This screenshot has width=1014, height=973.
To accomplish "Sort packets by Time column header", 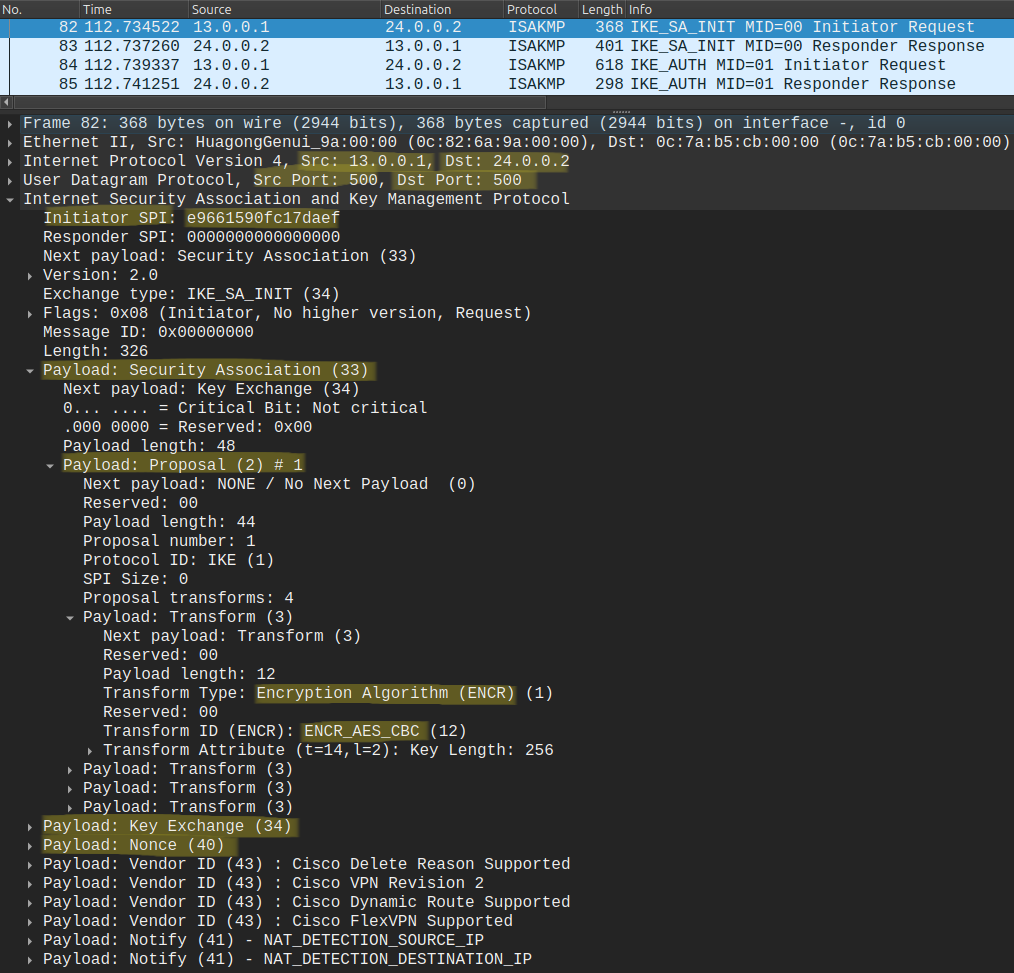I will point(134,9).
